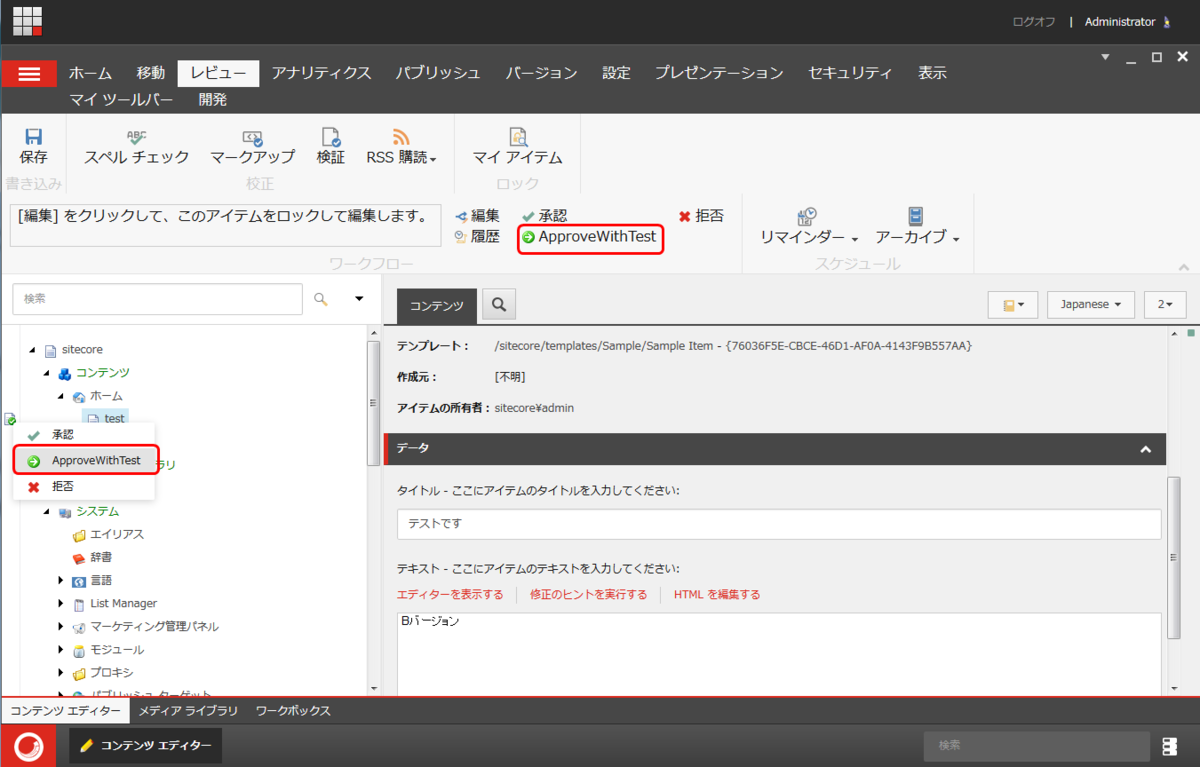The height and width of the screenshot is (767, 1200).
Task: Click 修正のヒントを実行する link
Action: point(588,594)
